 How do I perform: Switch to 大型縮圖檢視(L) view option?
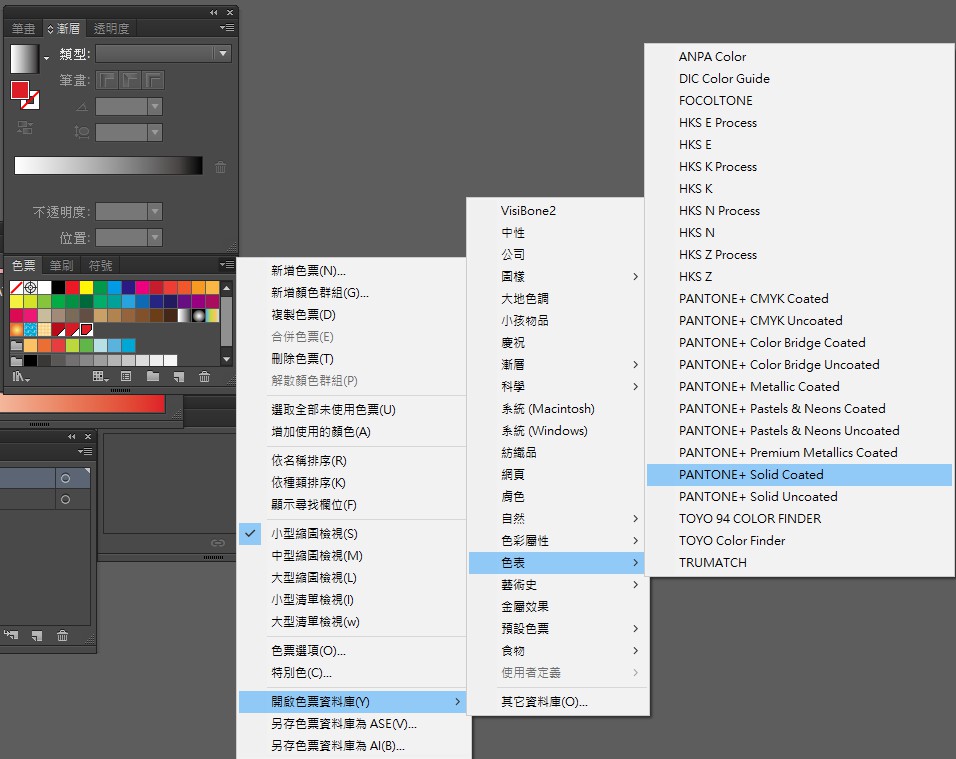[x=351, y=577]
